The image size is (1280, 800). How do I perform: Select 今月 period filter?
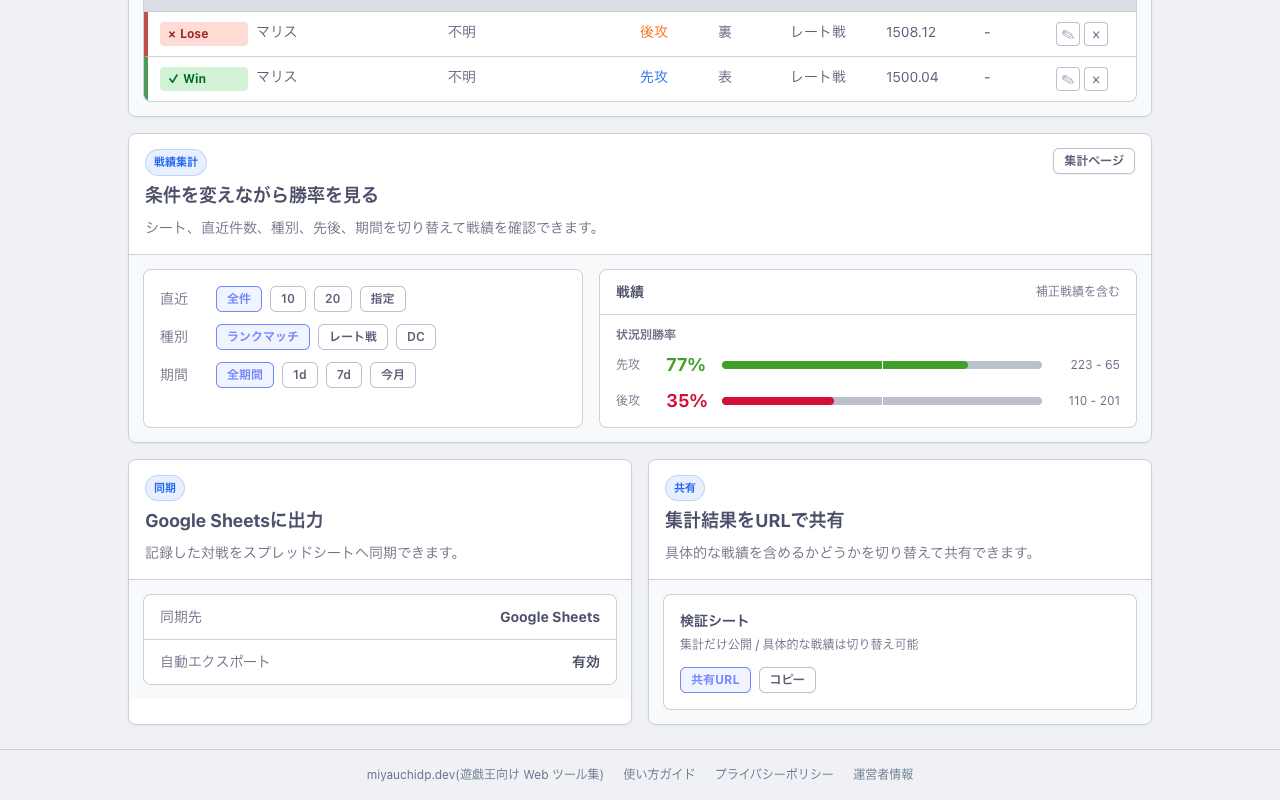click(393, 375)
